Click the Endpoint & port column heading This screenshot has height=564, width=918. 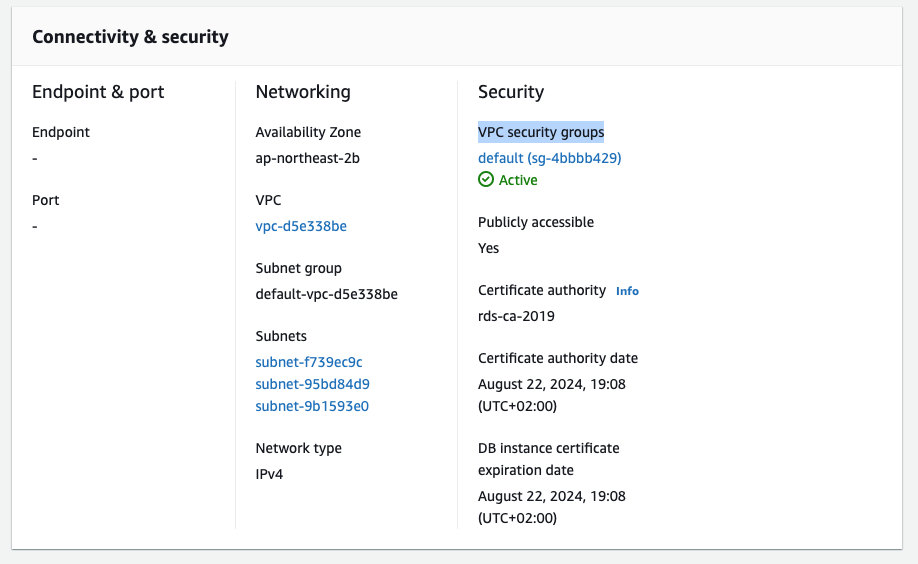click(x=98, y=92)
